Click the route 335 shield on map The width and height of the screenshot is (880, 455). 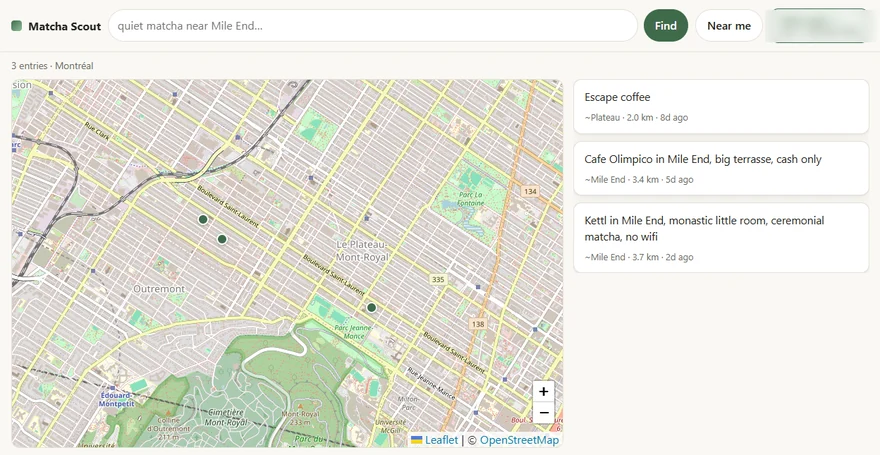click(x=438, y=279)
